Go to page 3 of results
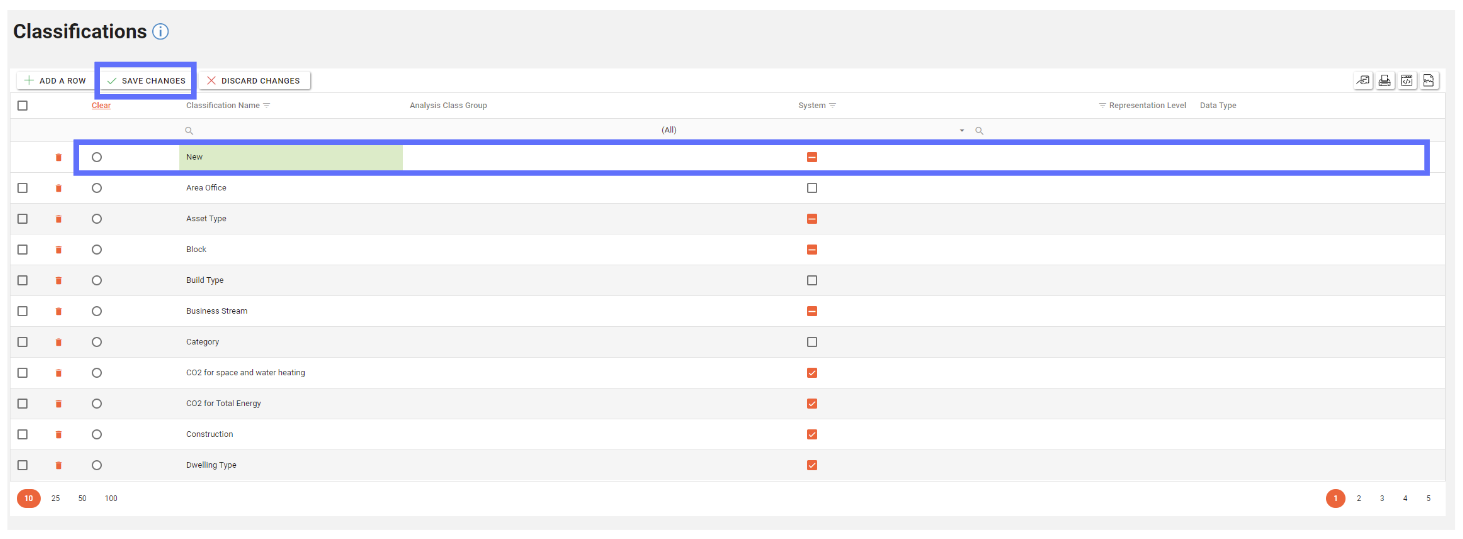Viewport: 1463px width, 539px height. [1382, 498]
